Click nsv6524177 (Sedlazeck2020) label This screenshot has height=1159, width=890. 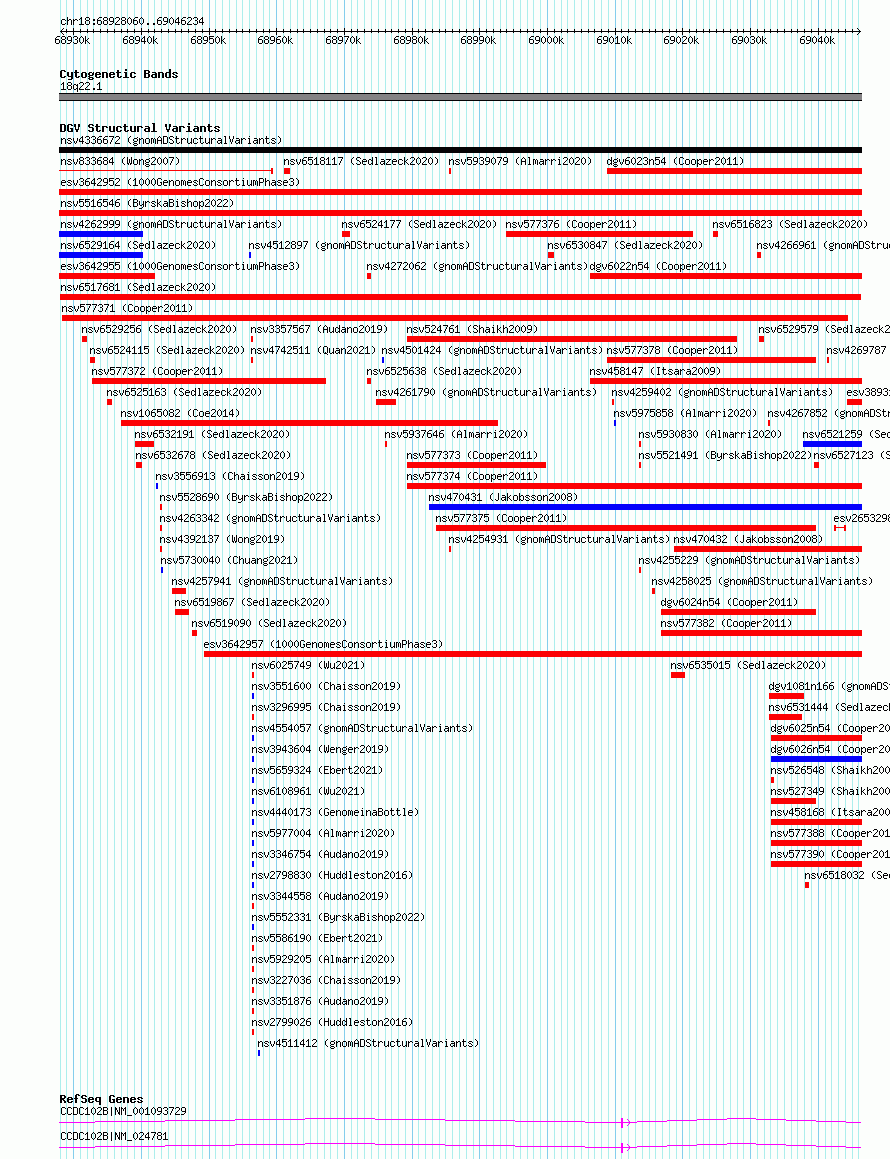coord(419,224)
